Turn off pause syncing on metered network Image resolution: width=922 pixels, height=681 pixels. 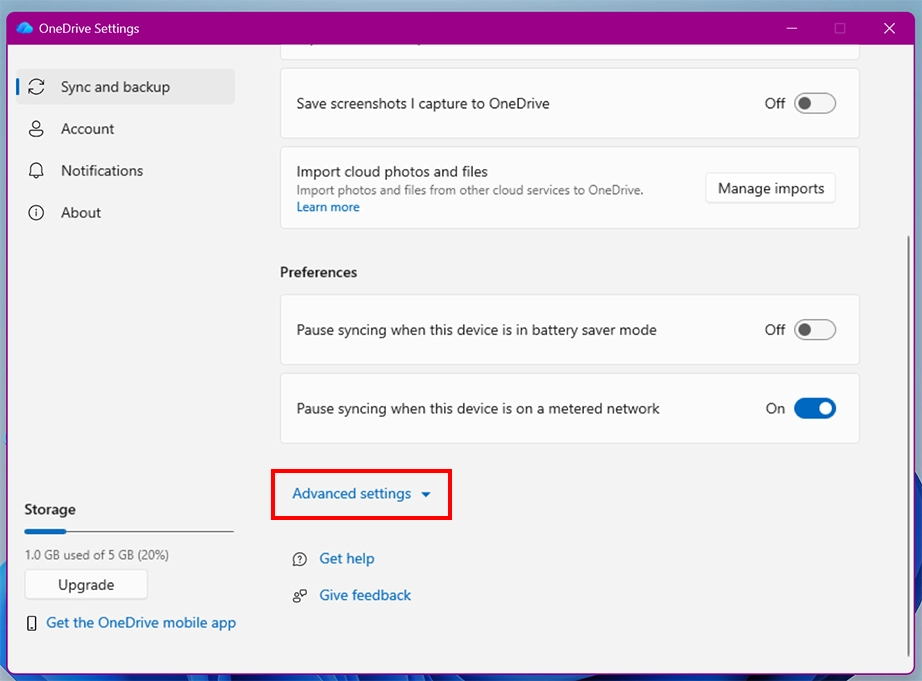pos(814,408)
